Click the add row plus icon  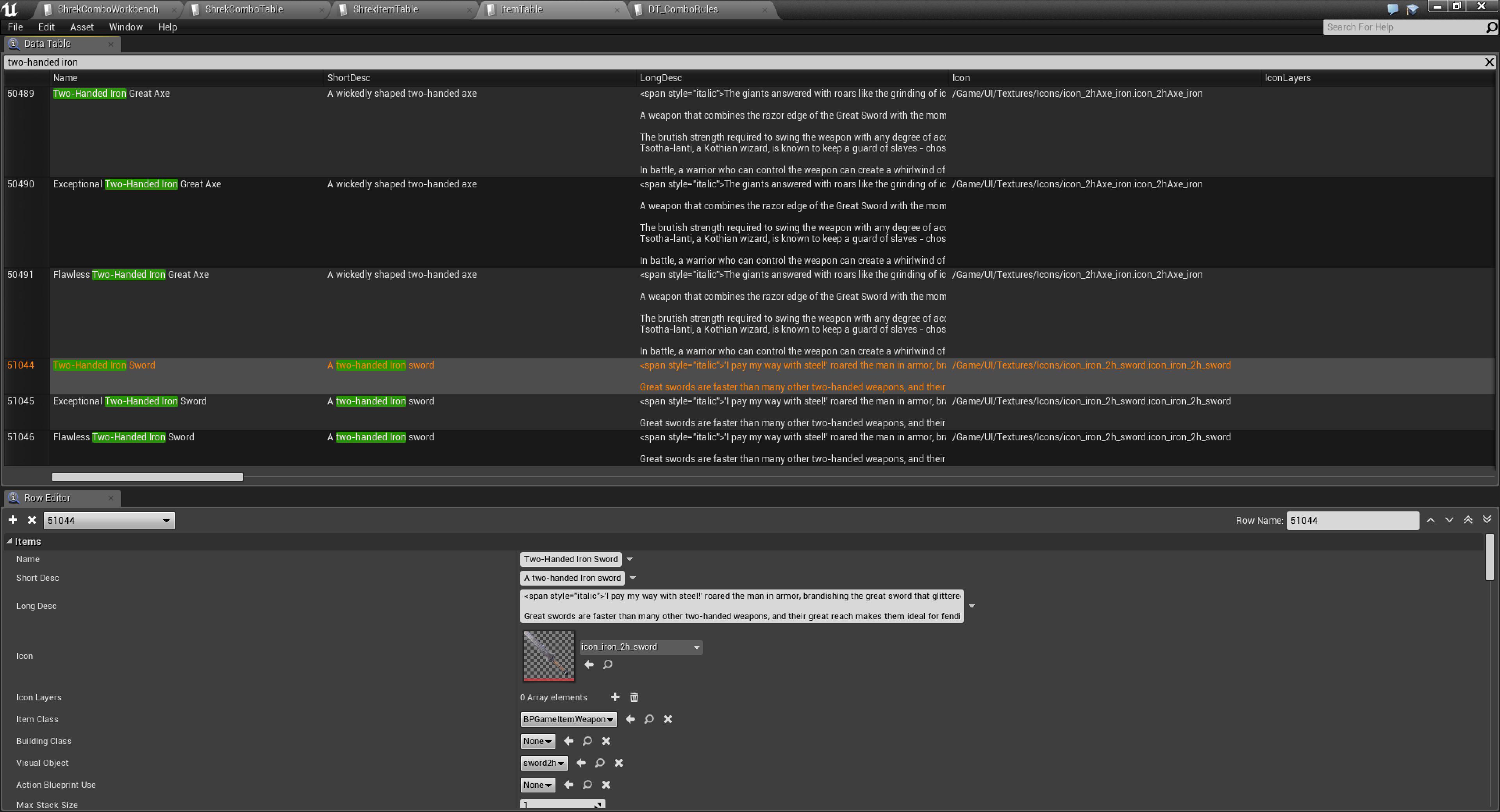coord(13,520)
